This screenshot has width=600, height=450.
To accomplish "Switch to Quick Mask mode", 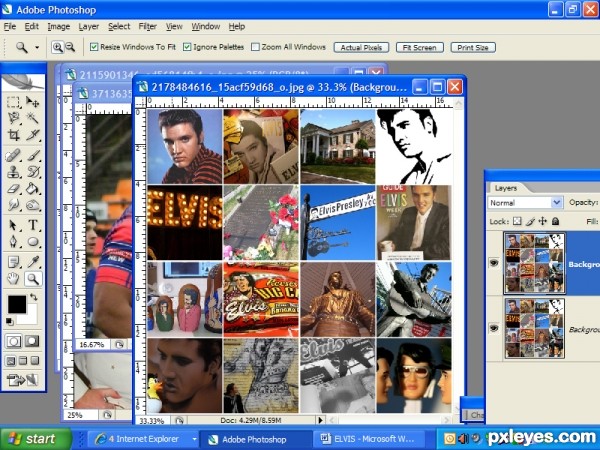I will [32, 341].
